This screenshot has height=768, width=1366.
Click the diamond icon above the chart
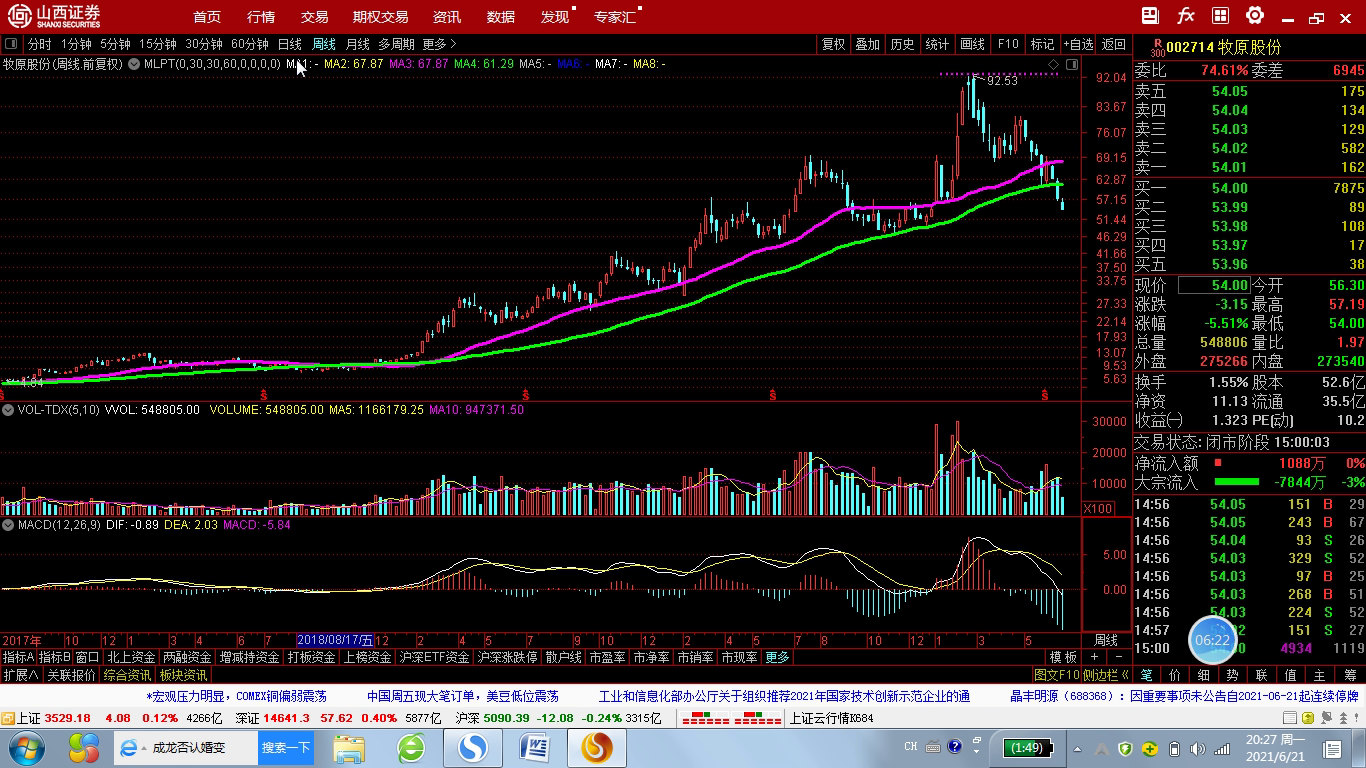tap(1053, 64)
